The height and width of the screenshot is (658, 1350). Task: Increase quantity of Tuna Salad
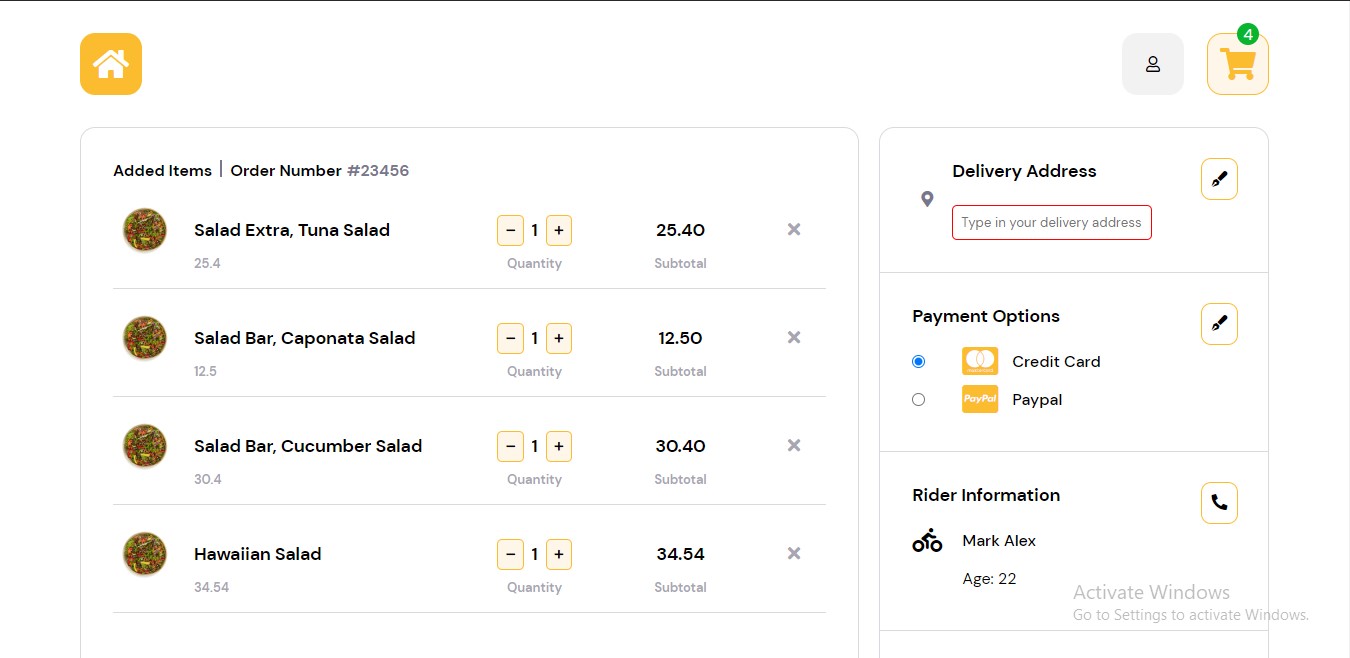click(559, 231)
